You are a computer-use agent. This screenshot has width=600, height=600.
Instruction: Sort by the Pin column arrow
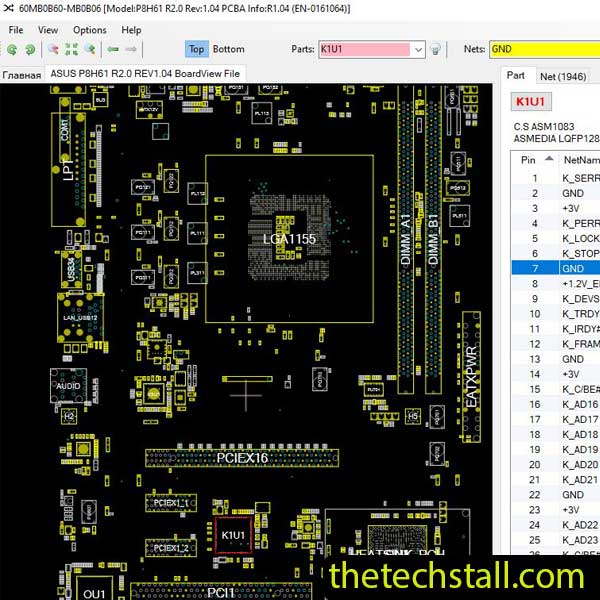coord(549,158)
